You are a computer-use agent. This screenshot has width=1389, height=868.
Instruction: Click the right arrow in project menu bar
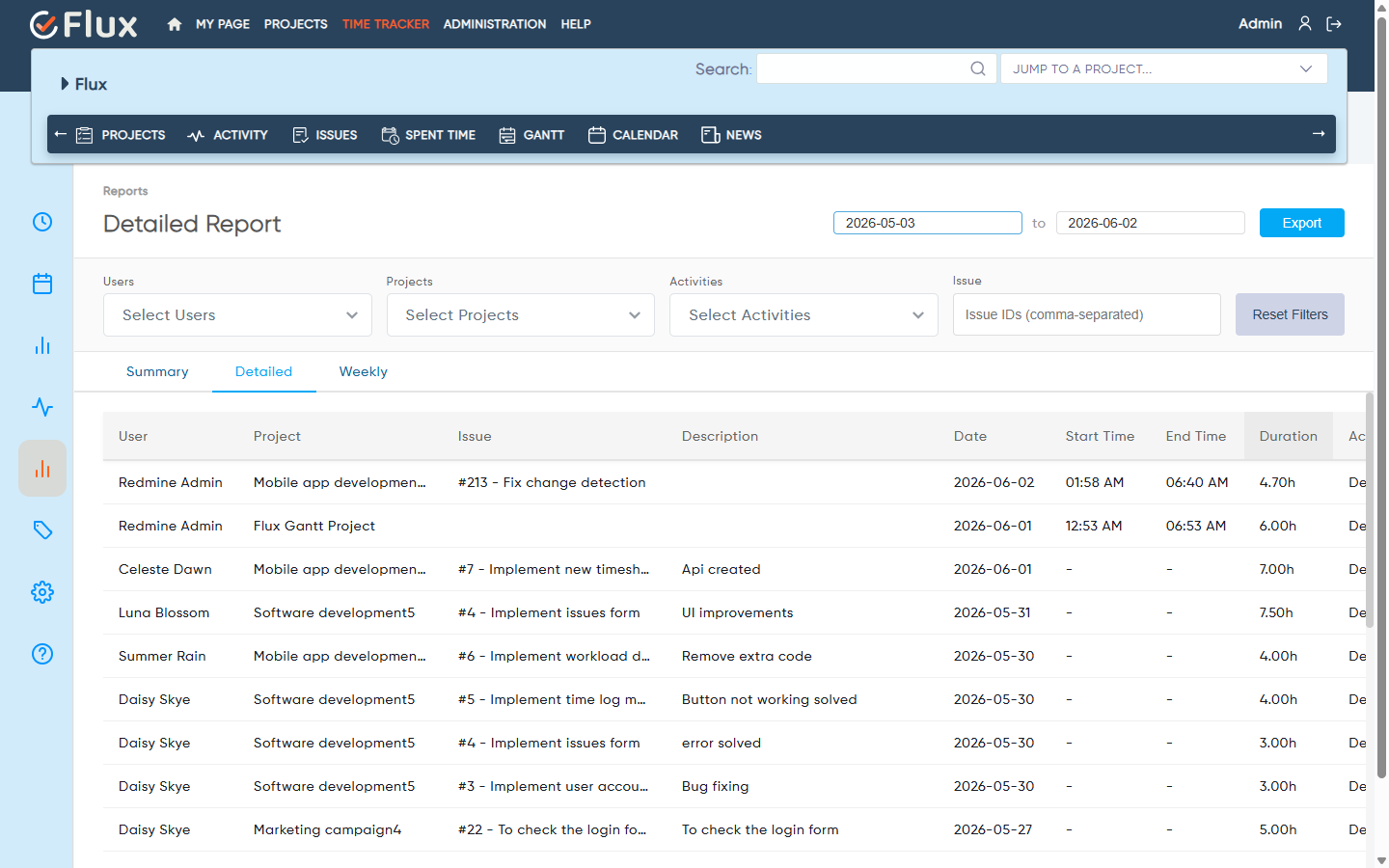click(x=1319, y=134)
